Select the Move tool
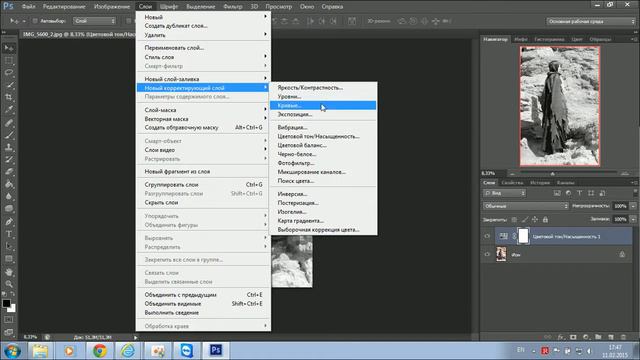The height and width of the screenshot is (360, 640). click(9, 48)
